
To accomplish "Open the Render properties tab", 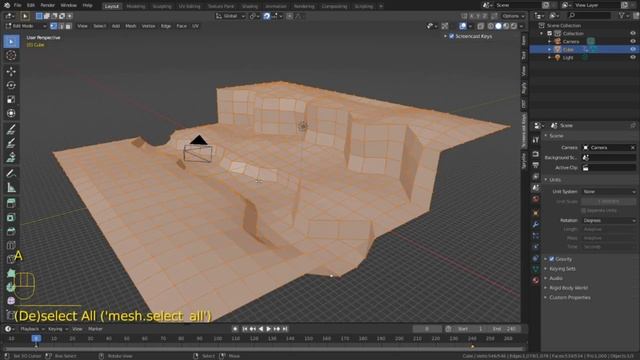I will pos(536,154).
